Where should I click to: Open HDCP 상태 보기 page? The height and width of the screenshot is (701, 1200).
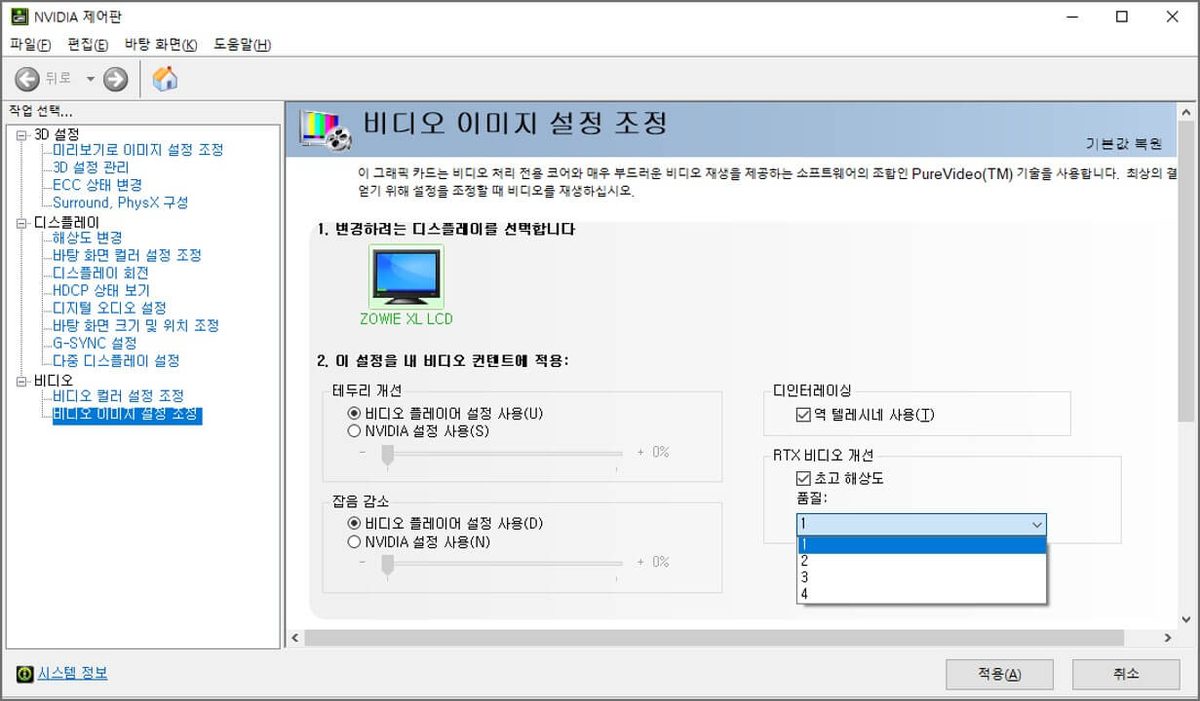coord(101,290)
